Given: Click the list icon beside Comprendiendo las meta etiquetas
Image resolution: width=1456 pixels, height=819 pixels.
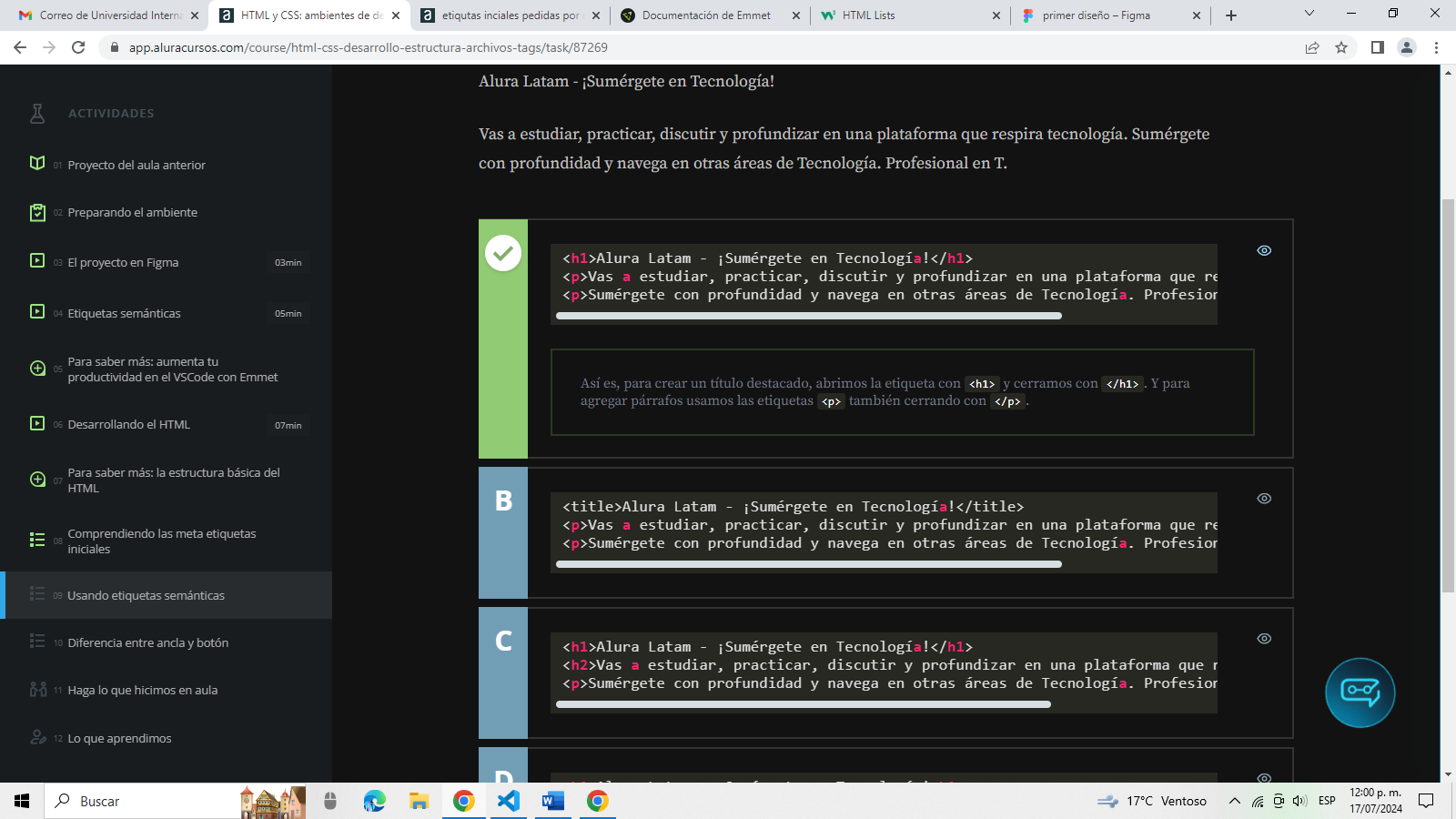Looking at the screenshot, I should point(37,540).
